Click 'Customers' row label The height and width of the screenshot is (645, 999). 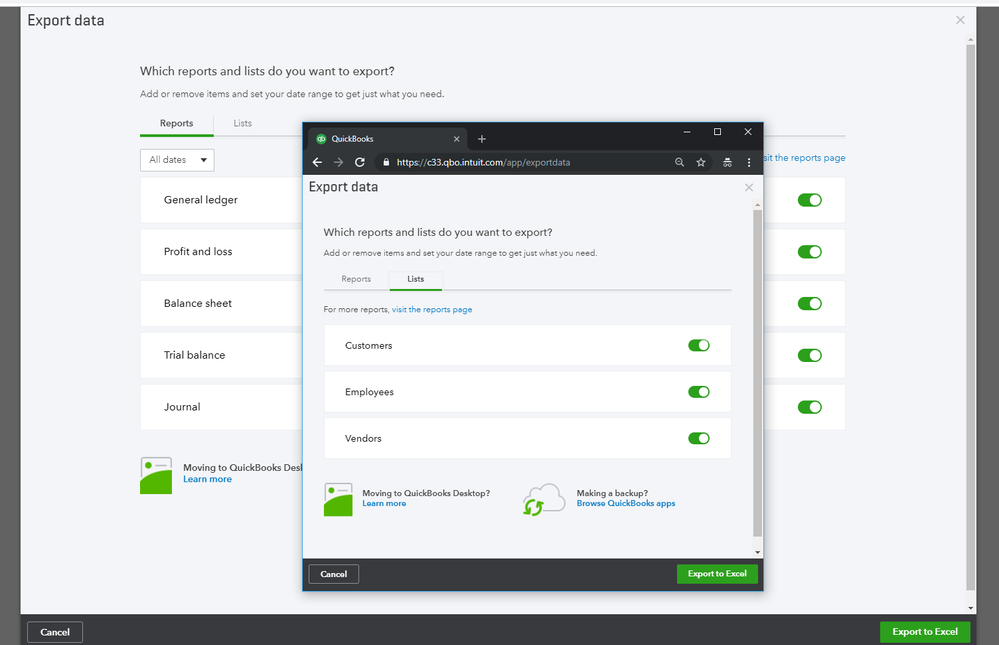pyautogui.click(x=368, y=345)
